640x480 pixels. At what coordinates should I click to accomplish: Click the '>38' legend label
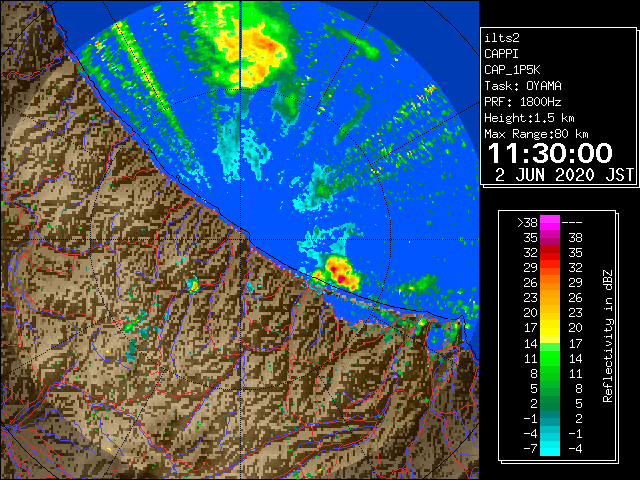point(527,222)
